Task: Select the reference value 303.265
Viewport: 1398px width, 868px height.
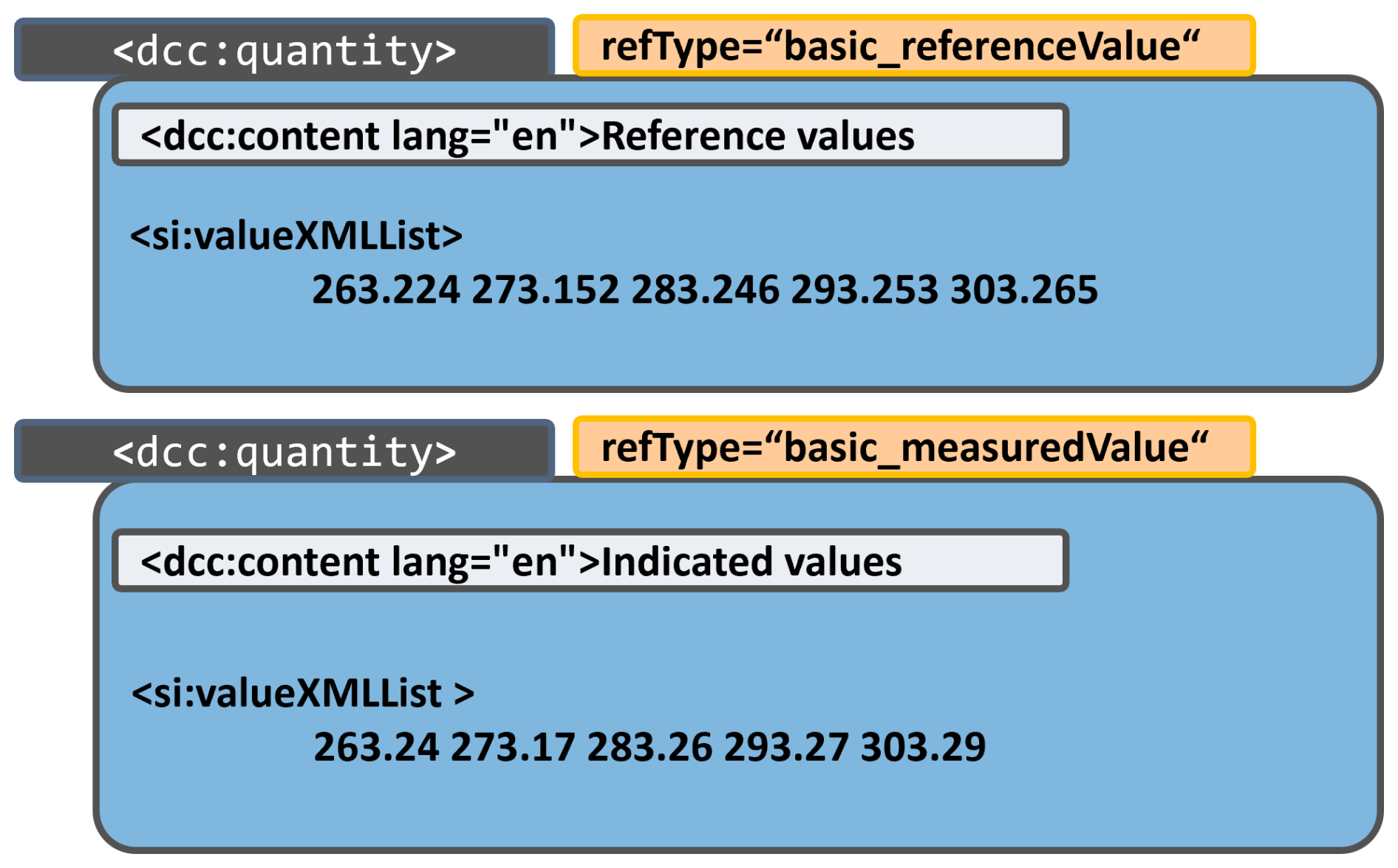Action: [x=1024, y=290]
